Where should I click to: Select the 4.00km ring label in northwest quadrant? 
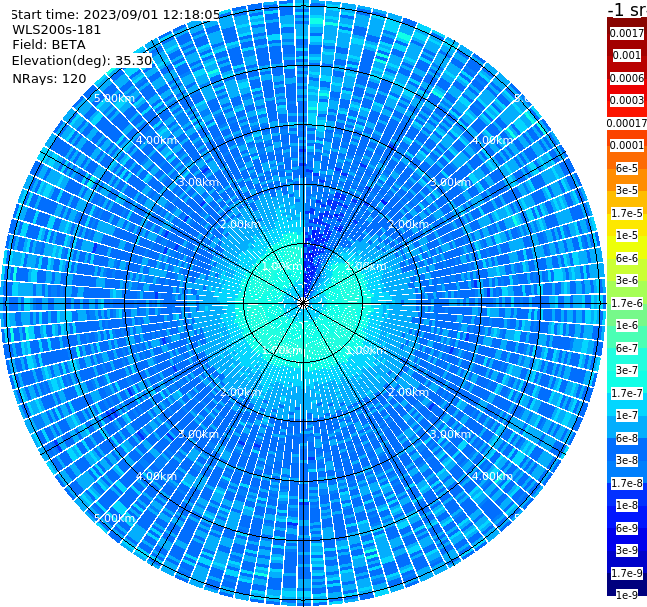click(x=156, y=140)
